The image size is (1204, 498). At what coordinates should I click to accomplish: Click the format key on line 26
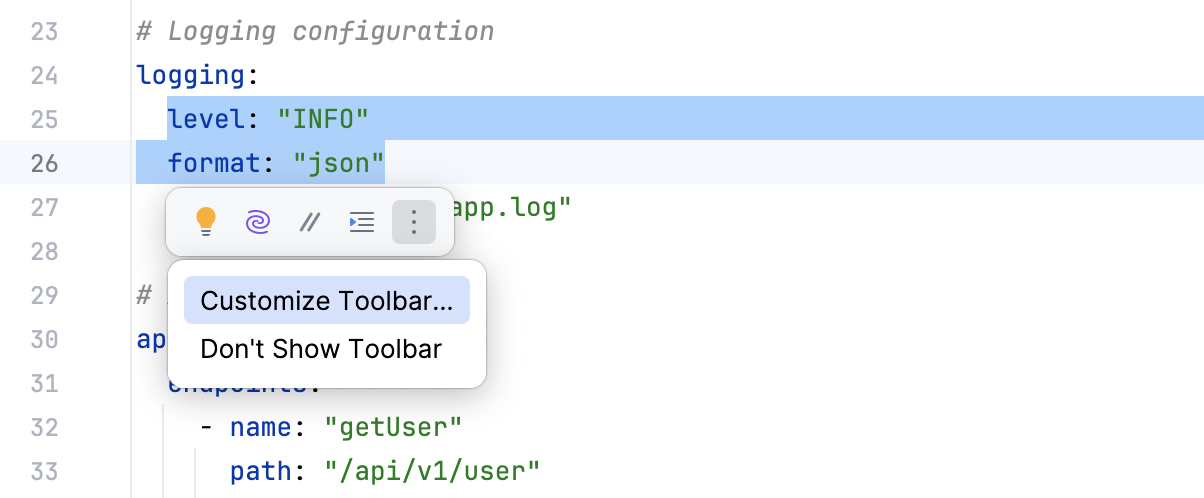click(x=212, y=163)
